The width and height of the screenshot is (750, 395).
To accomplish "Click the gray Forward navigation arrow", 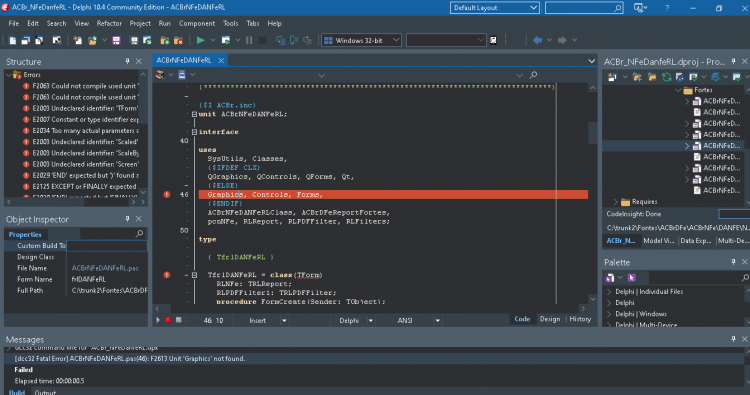I will 562,40.
